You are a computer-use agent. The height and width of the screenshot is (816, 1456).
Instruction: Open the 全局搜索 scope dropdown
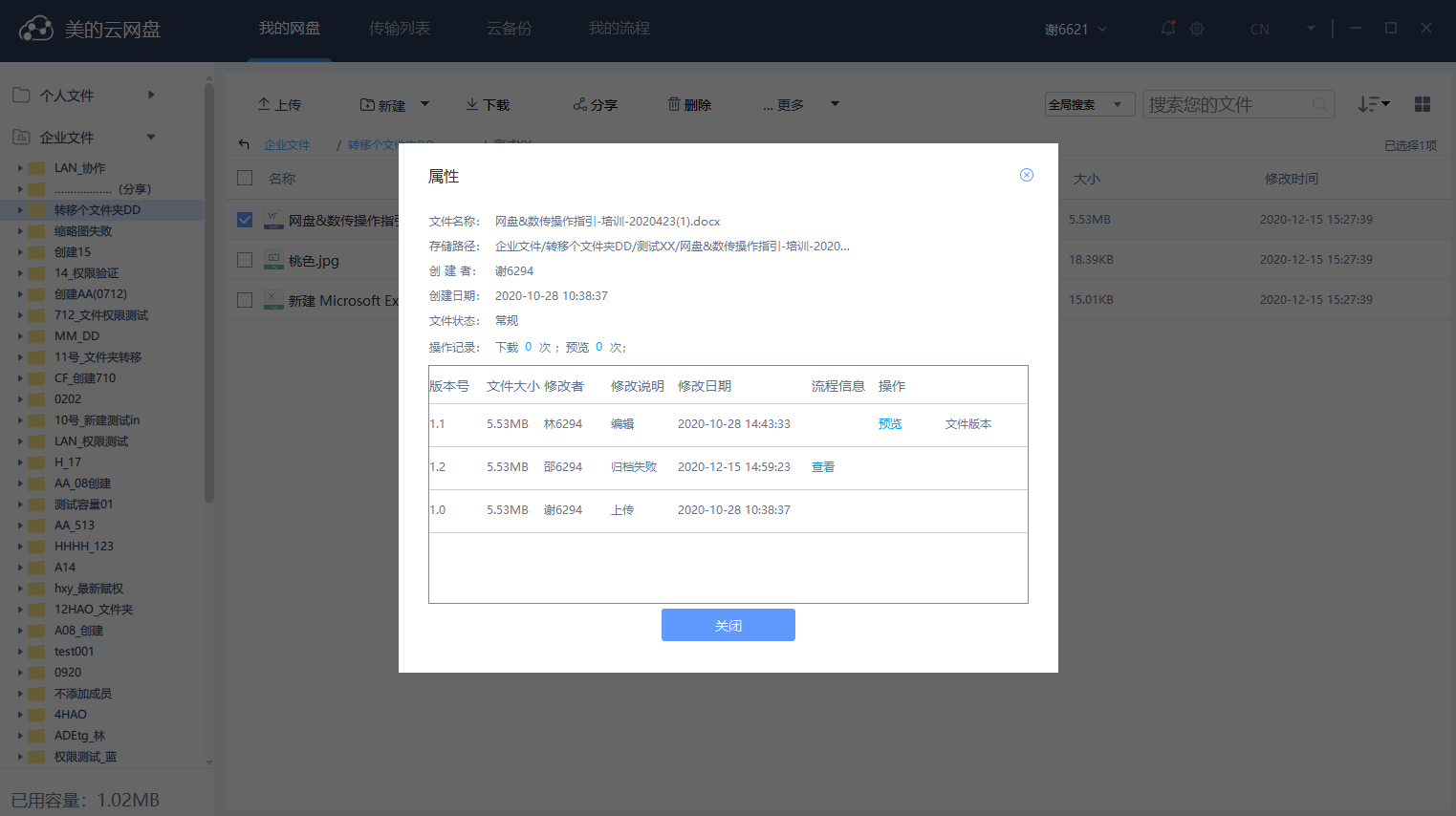coord(1089,104)
